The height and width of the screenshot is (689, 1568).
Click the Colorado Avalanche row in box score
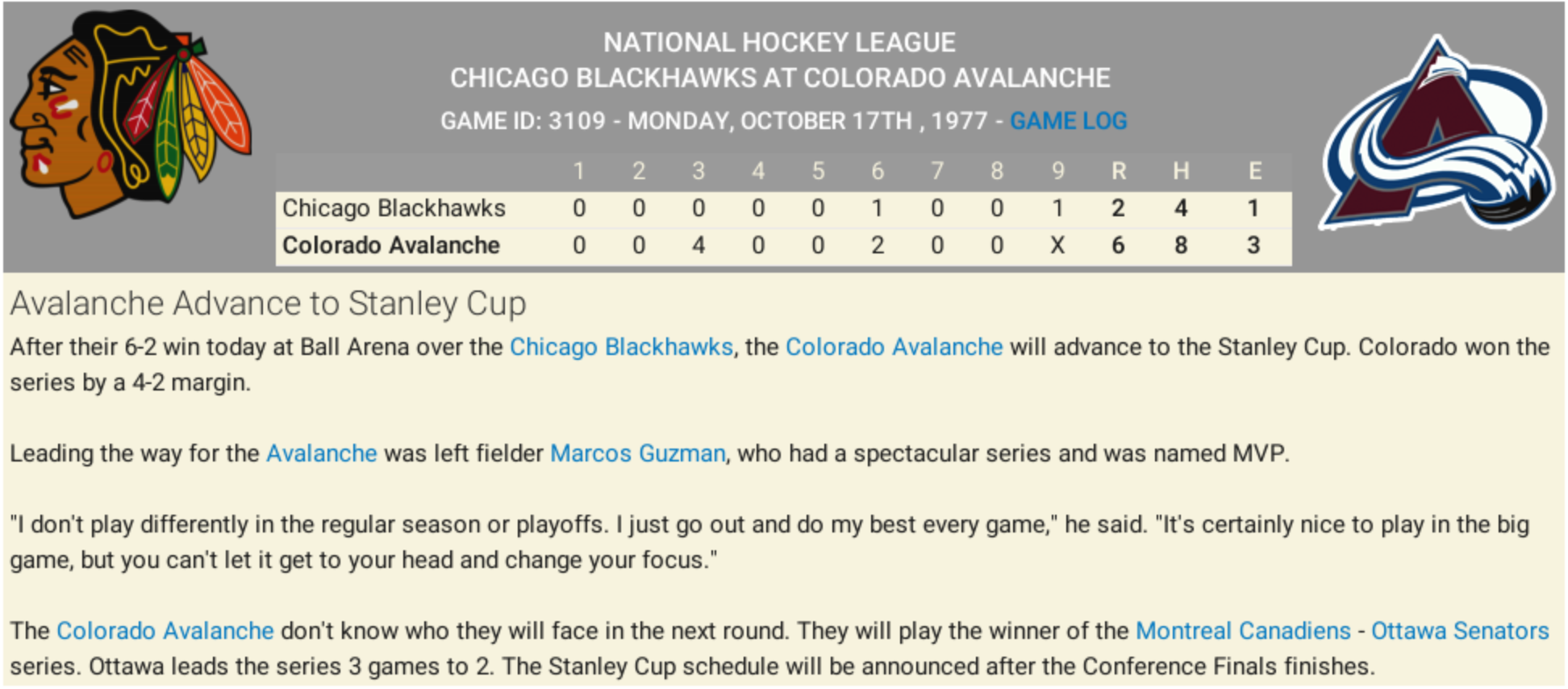tap(783, 246)
